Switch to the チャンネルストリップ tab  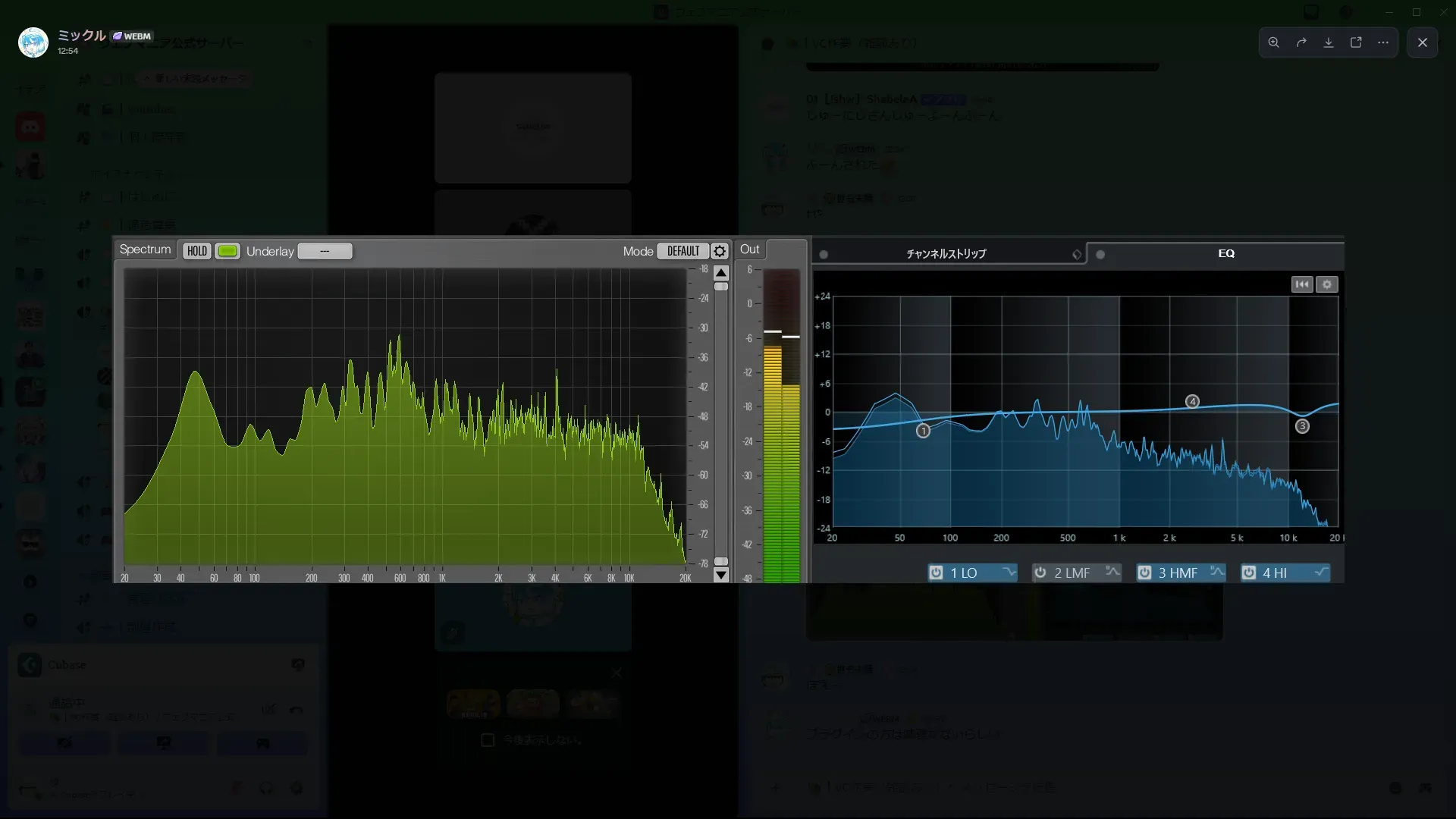pyautogui.click(x=946, y=254)
